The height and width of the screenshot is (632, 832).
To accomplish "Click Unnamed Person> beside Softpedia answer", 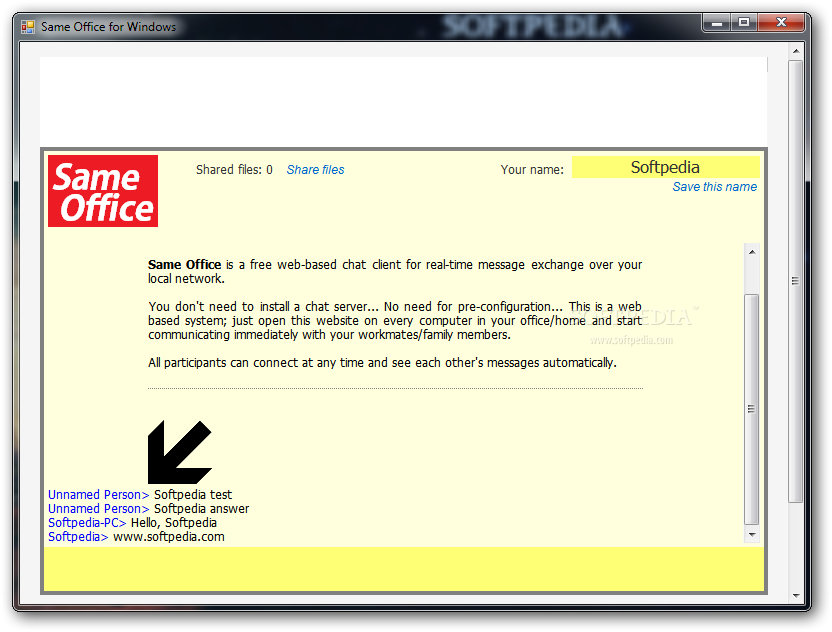I will click(x=98, y=508).
